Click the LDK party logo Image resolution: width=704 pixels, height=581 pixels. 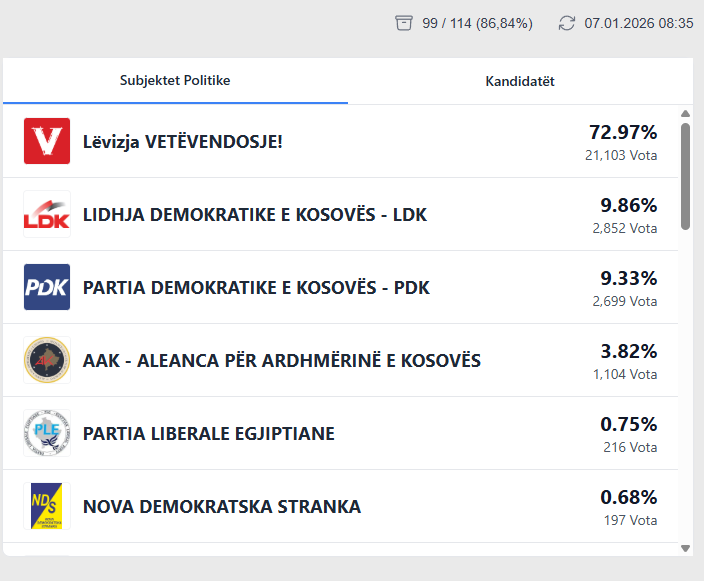[x=47, y=214]
